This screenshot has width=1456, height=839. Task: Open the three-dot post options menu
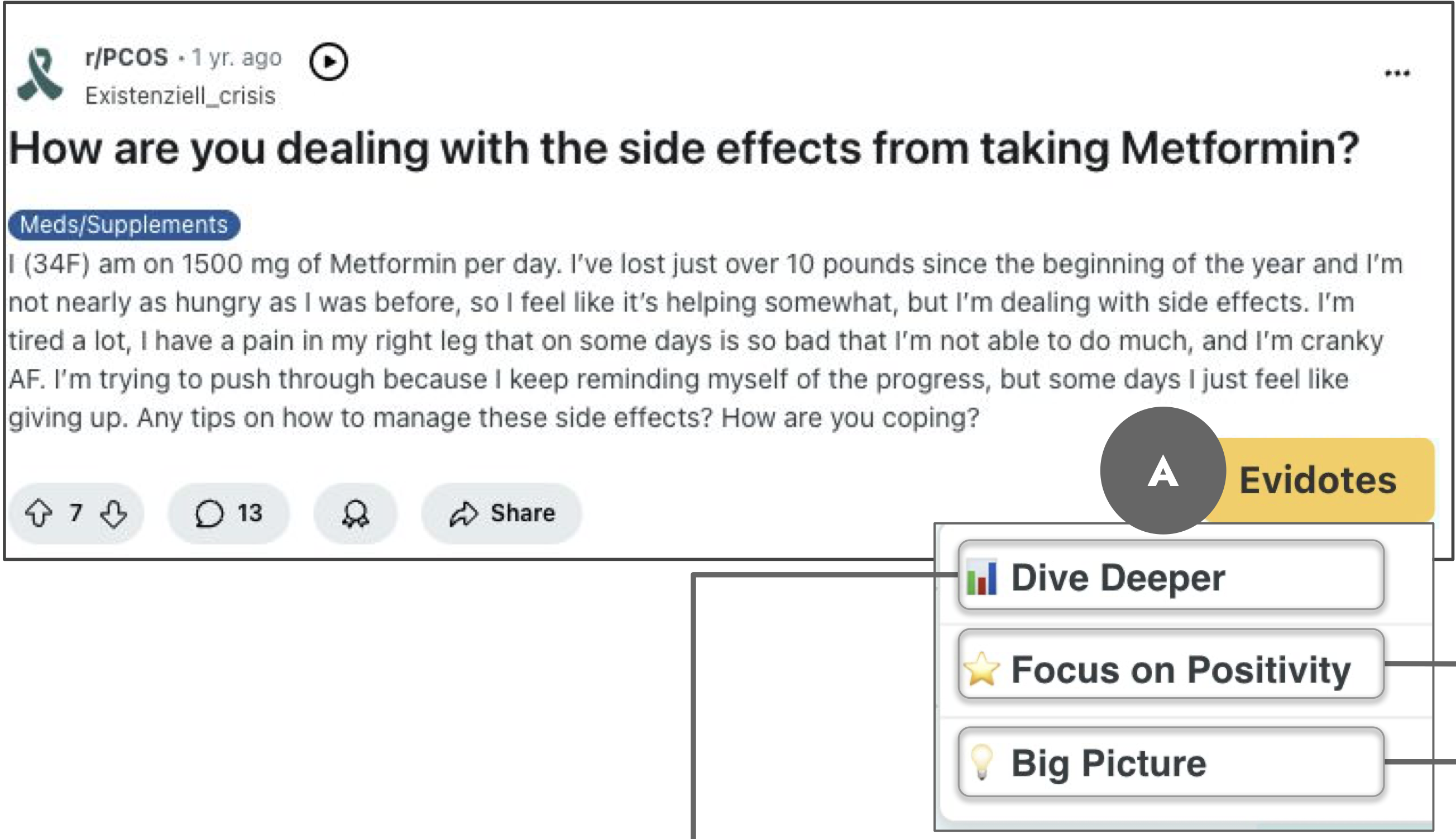(1397, 73)
